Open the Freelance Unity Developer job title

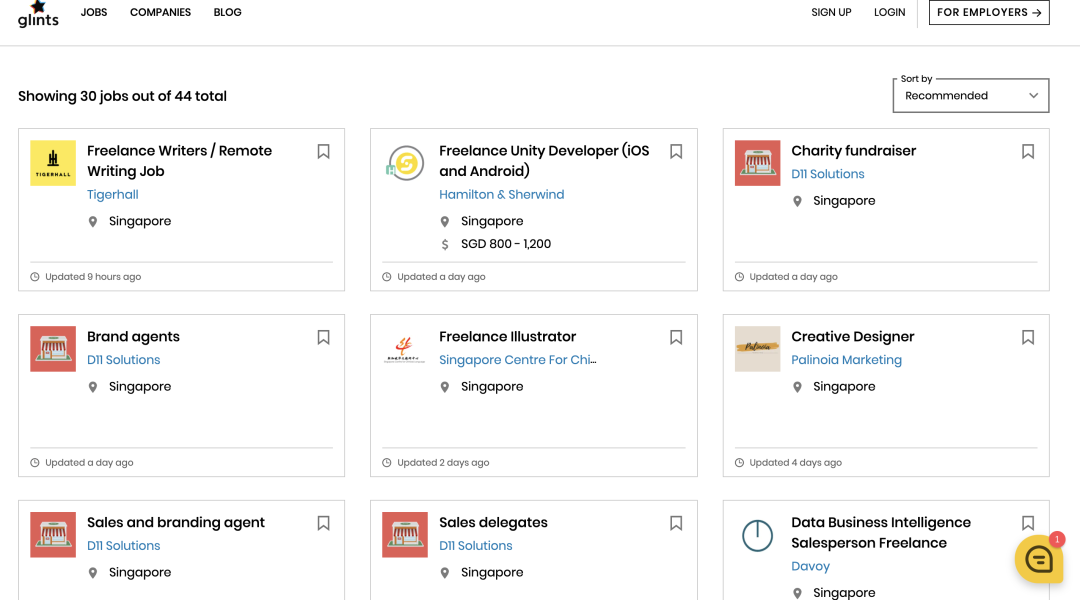coord(544,161)
